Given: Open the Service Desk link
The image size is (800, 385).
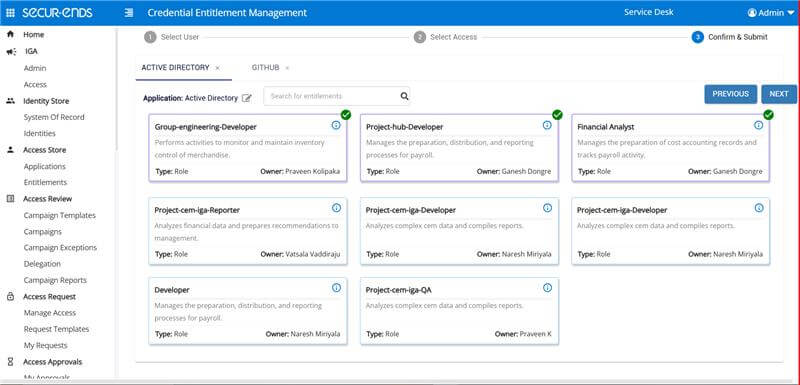Looking at the screenshot, I should (x=648, y=12).
